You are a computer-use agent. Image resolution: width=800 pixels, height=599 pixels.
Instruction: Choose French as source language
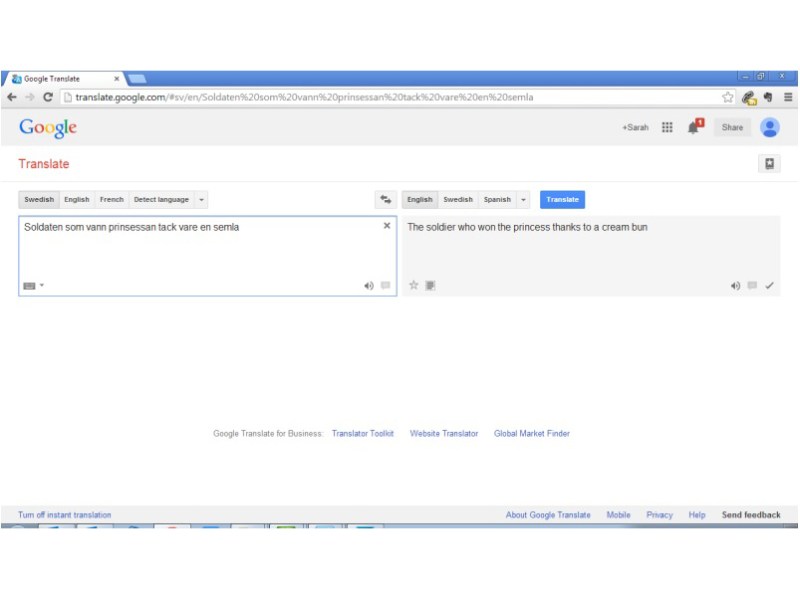[111, 200]
